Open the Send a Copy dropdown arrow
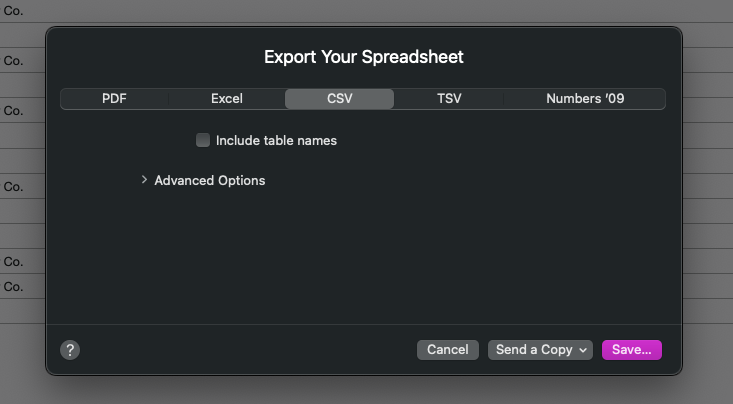 (x=583, y=350)
